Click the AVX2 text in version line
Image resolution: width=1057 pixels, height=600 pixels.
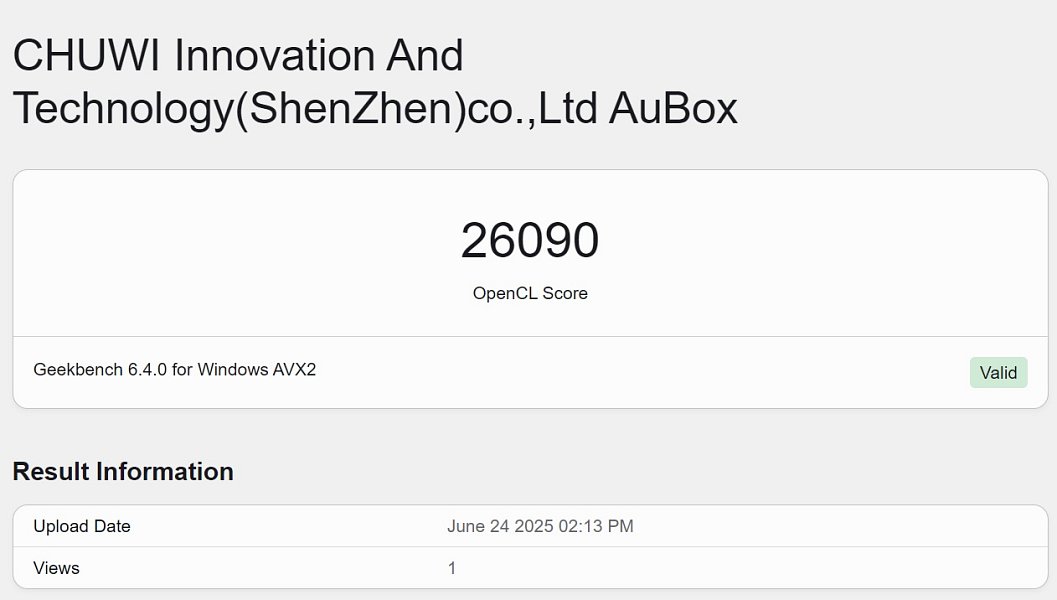296,370
